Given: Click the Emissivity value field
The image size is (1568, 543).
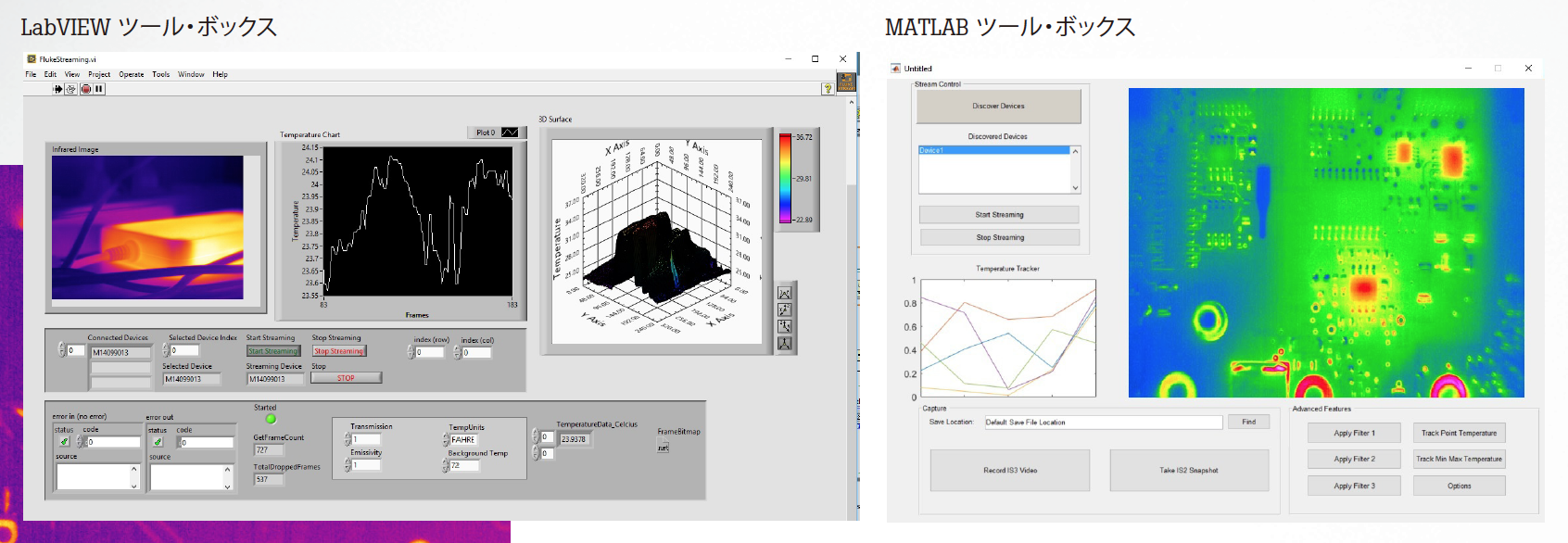Looking at the screenshot, I should click(366, 465).
